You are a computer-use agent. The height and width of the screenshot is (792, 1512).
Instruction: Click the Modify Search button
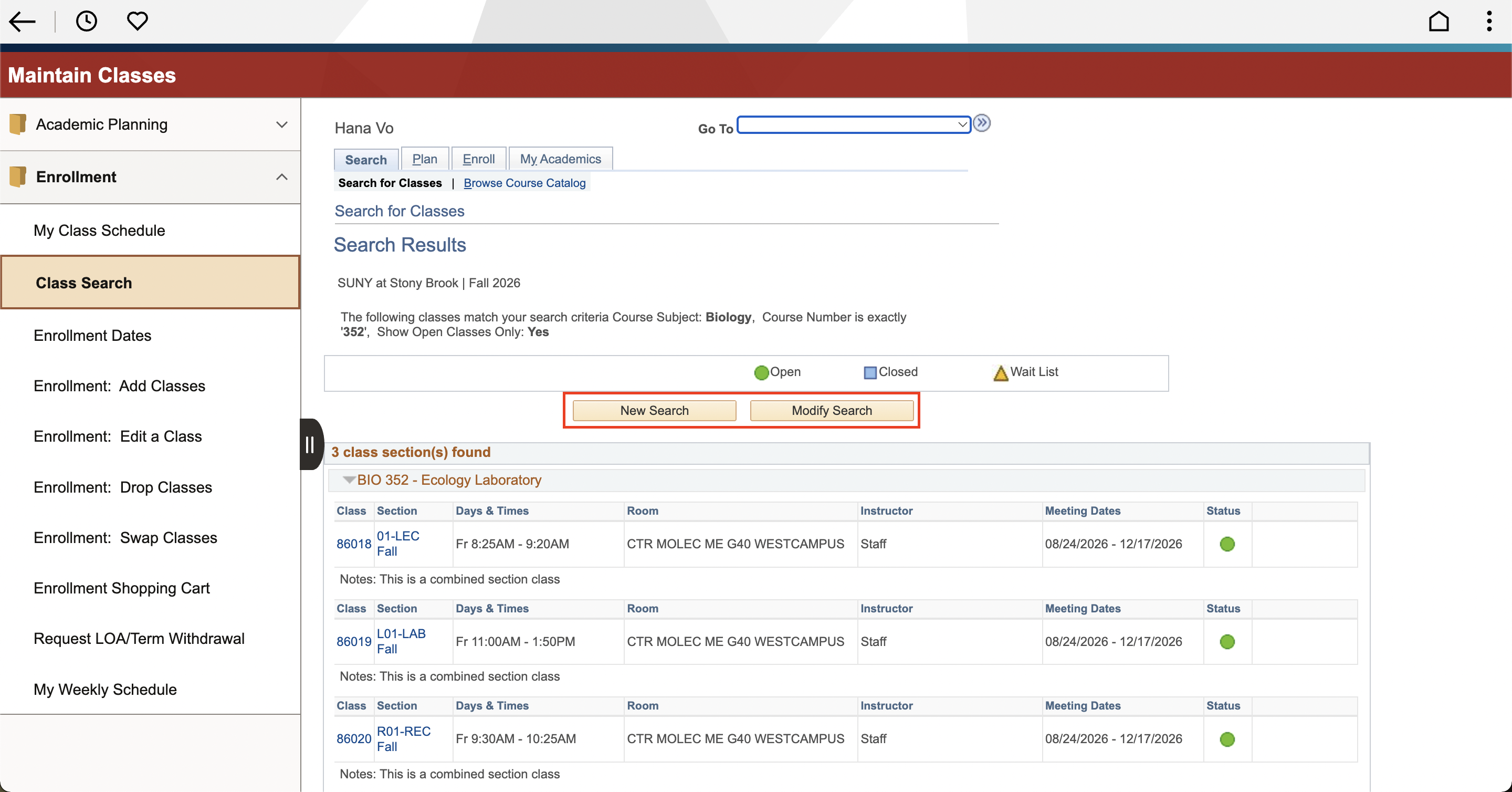pyautogui.click(x=831, y=410)
